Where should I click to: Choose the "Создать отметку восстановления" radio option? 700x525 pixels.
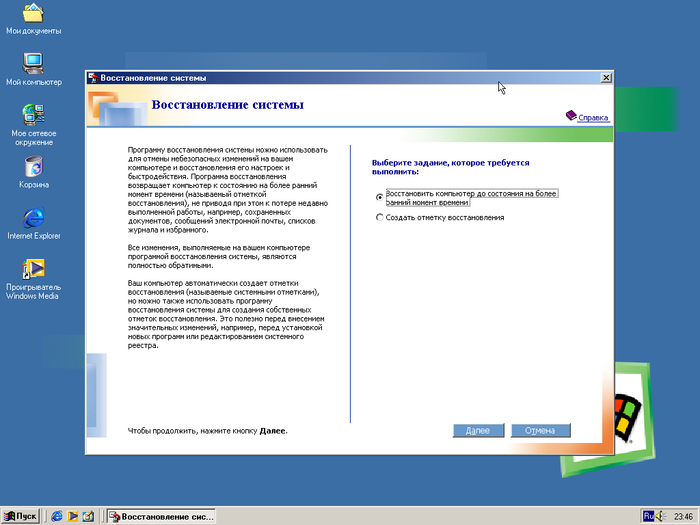(x=379, y=217)
